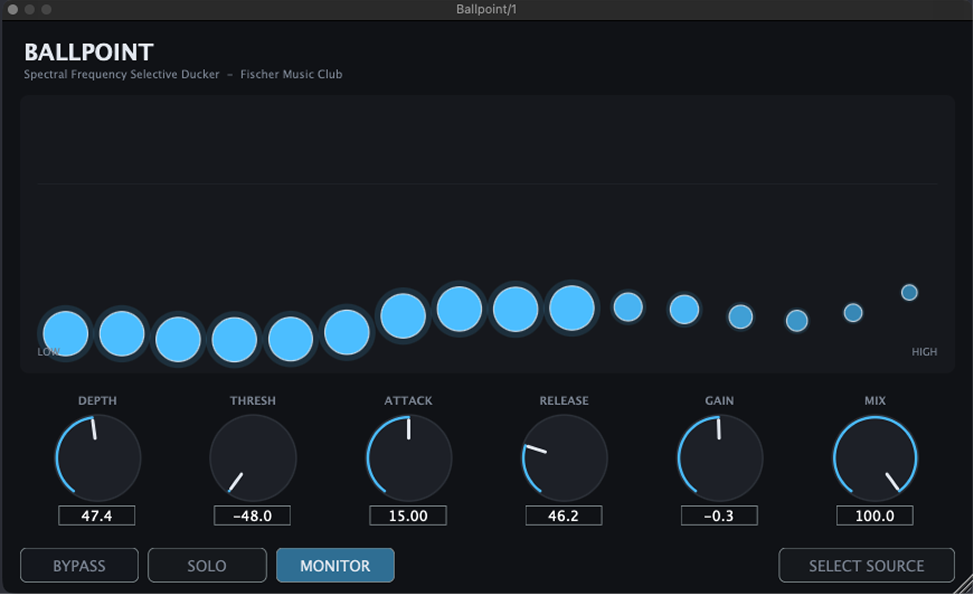Click the HIGH label in spectrum display
Viewport: 973px width, 594px height.
click(x=924, y=352)
